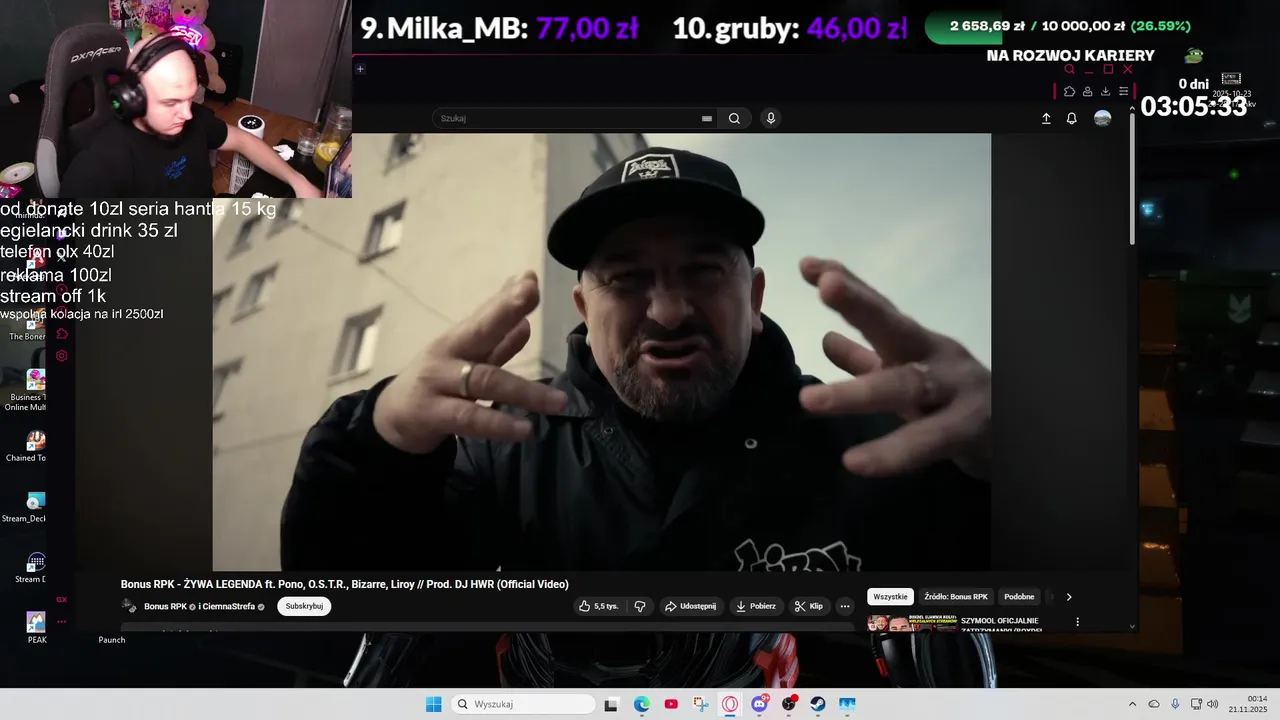Image resolution: width=1280 pixels, height=720 pixels.
Task: Open the clock showing 00:14 21.11.2025
Action: (x=1249, y=704)
